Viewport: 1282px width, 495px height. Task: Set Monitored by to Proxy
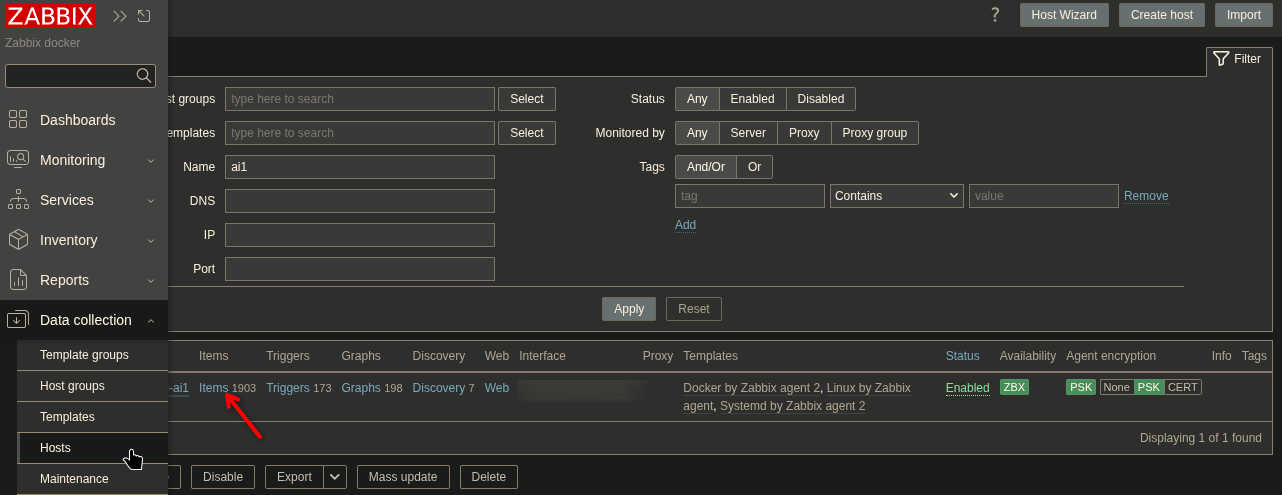coord(804,133)
